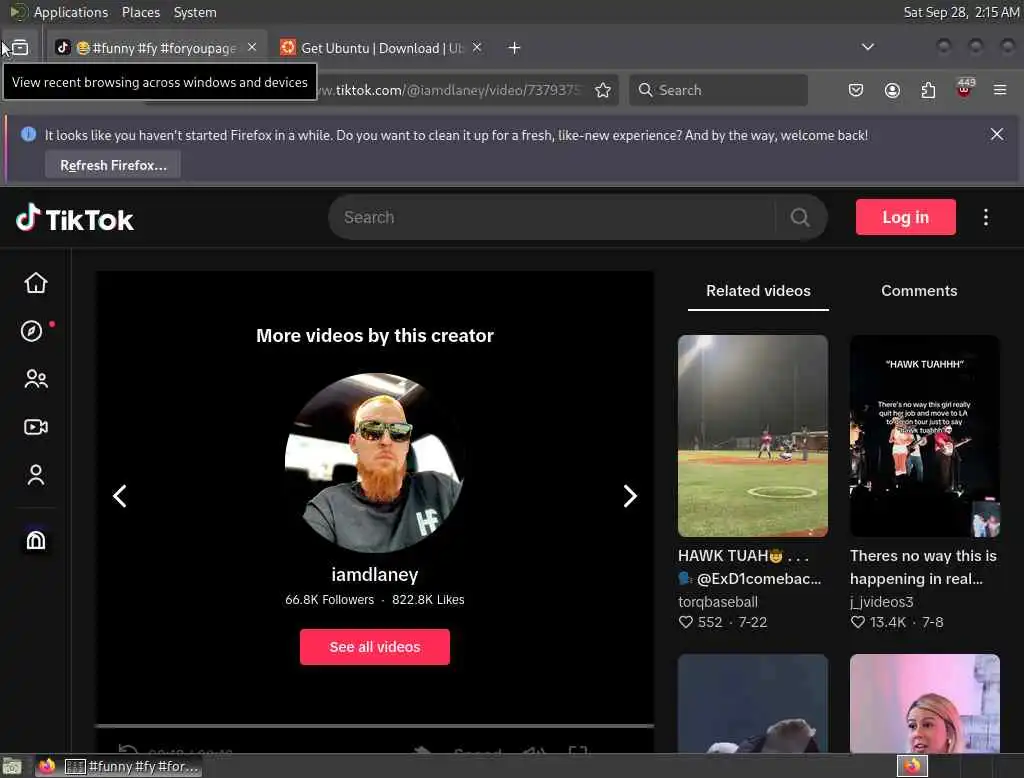Image resolution: width=1024 pixels, height=778 pixels.
Task: Click the #funny #fy taskbar window button
Action: tap(133, 766)
